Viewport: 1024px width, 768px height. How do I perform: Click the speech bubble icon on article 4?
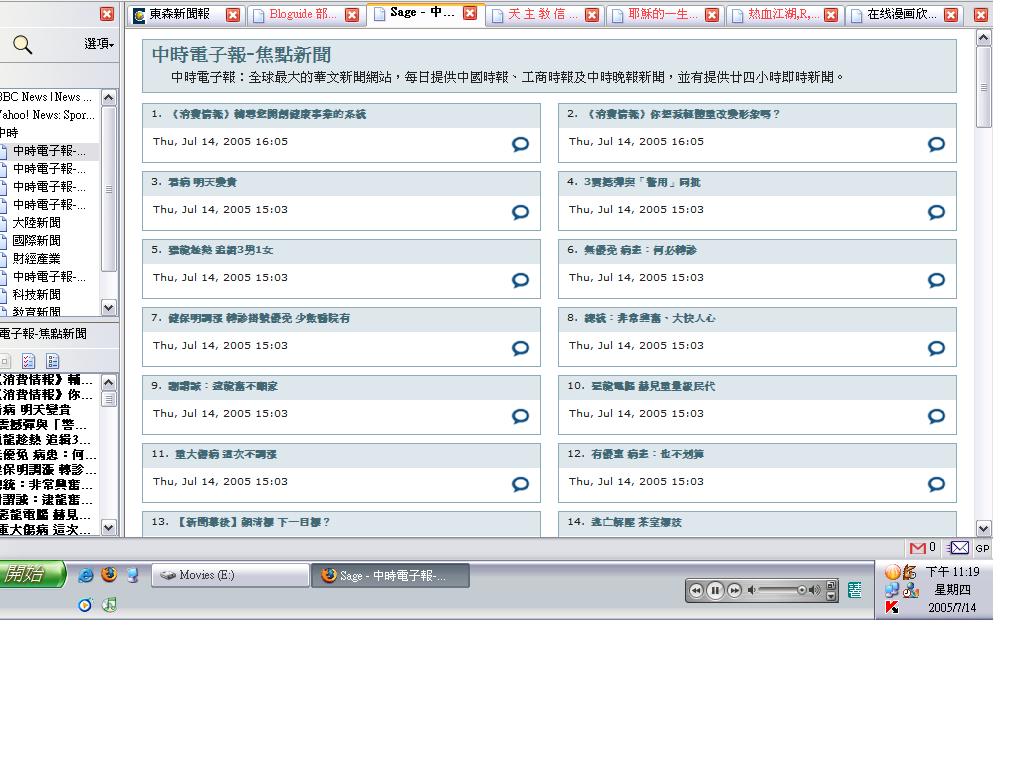936,212
